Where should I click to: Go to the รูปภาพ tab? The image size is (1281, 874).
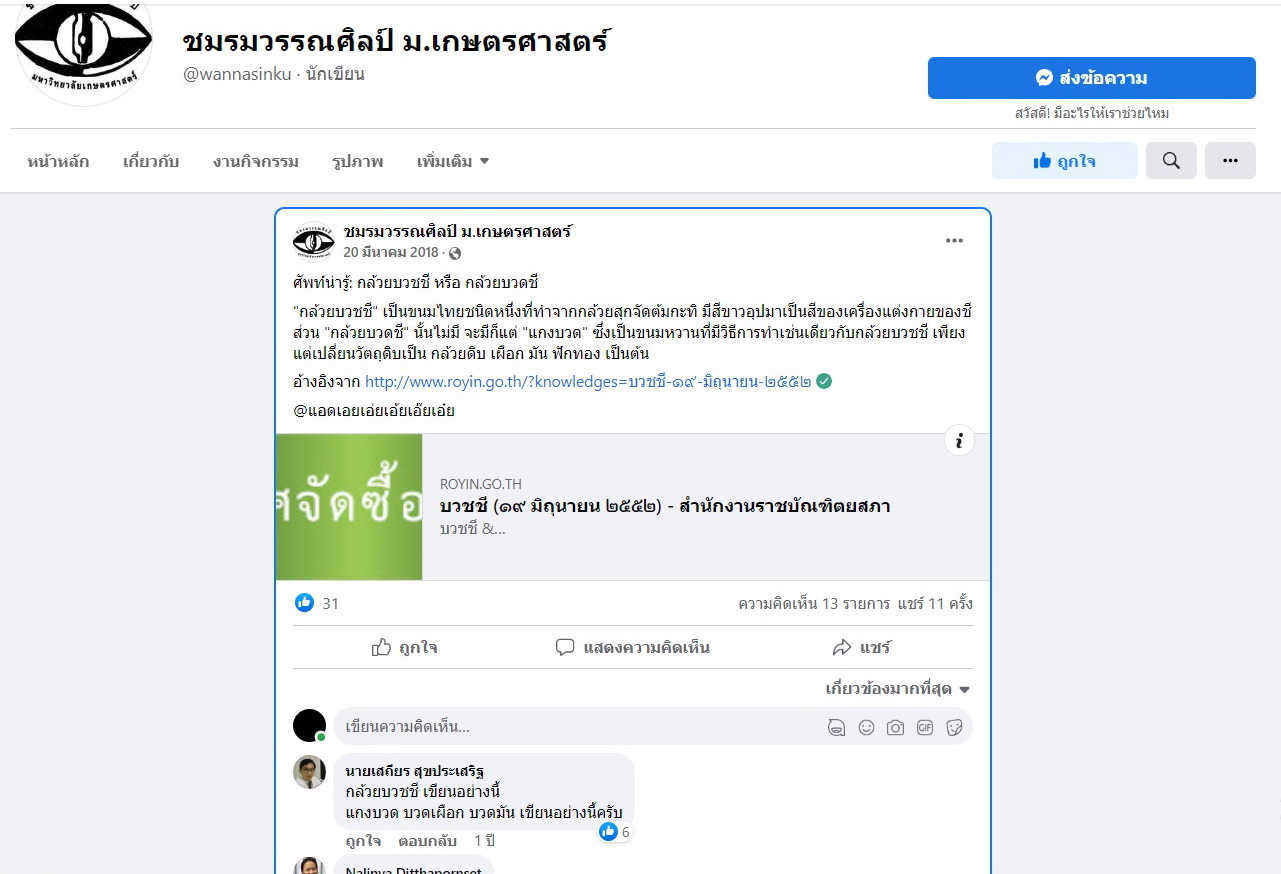pos(357,161)
